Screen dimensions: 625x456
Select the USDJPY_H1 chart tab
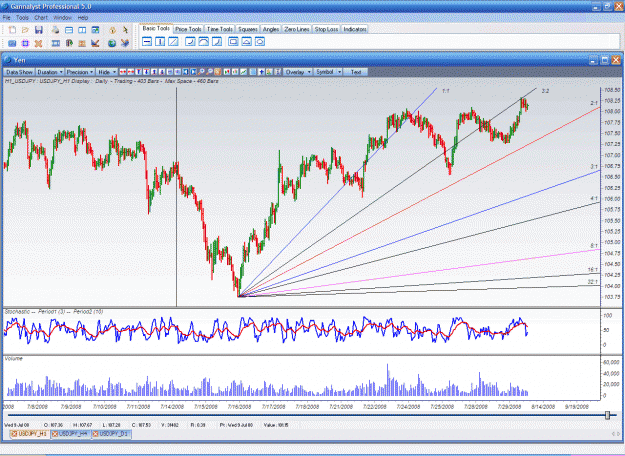pyautogui.click(x=30, y=434)
